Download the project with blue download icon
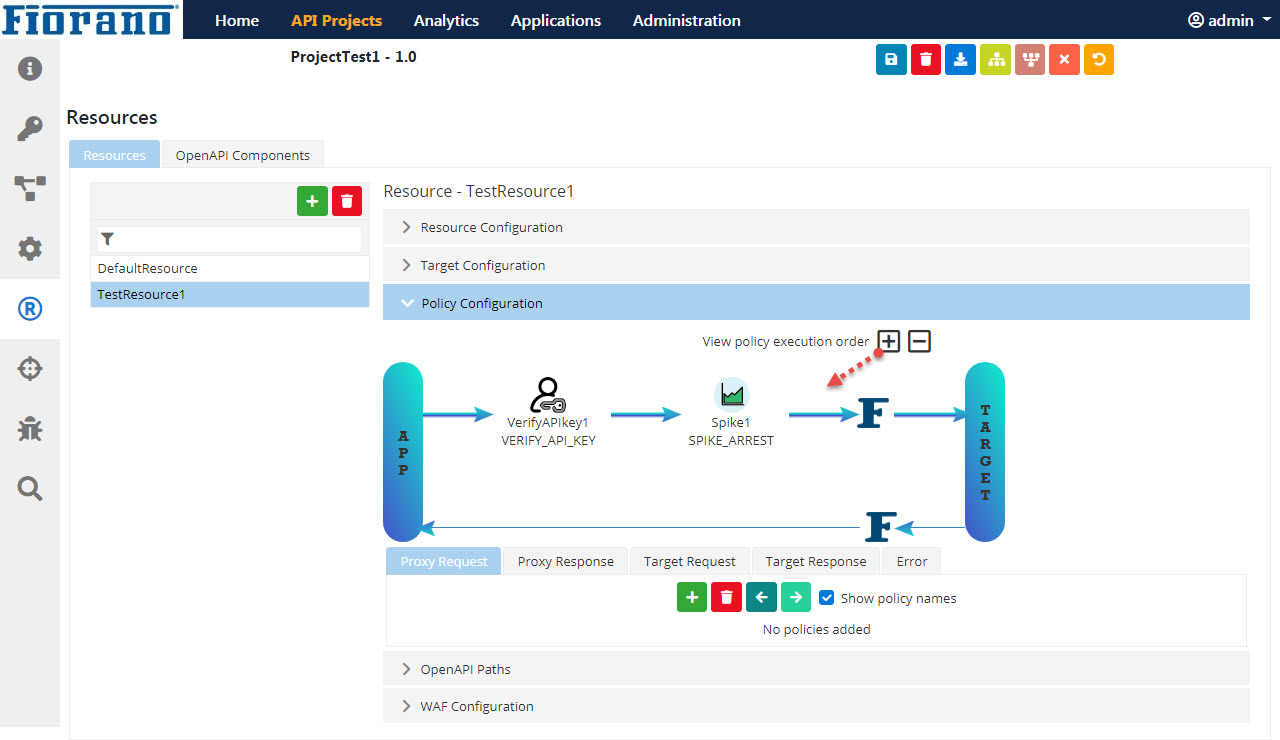Viewport: 1280px width, 740px height. [960, 60]
